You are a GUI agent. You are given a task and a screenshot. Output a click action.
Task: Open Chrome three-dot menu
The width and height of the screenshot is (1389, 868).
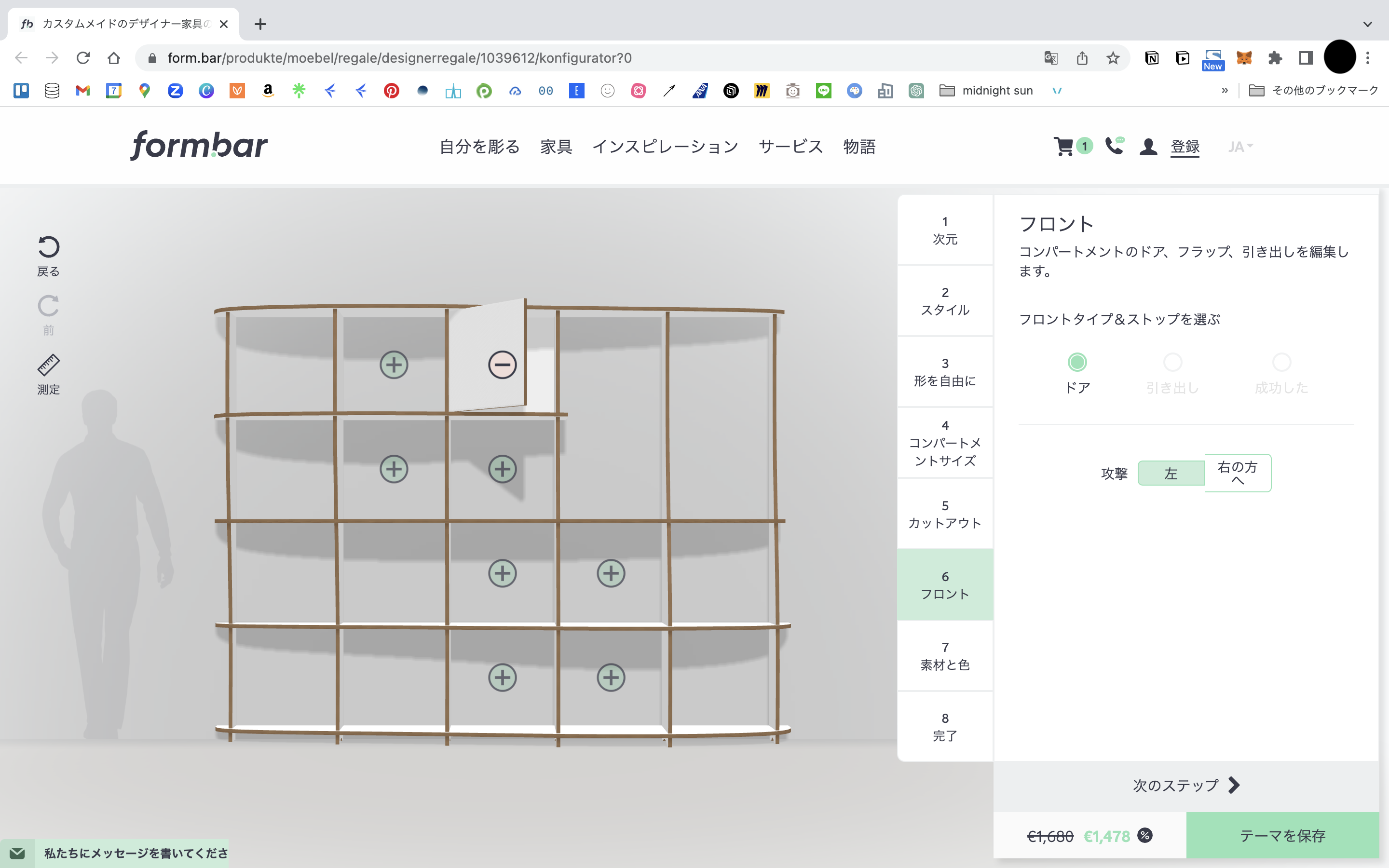tap(1368, 58)
